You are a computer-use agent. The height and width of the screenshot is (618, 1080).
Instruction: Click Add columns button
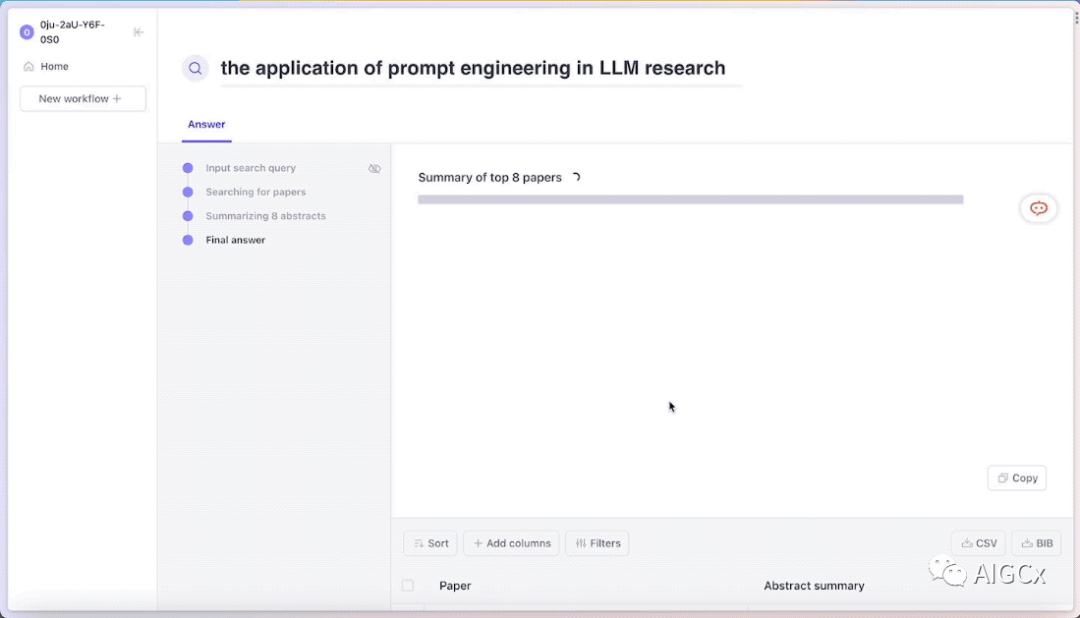(x=511, y=544)
